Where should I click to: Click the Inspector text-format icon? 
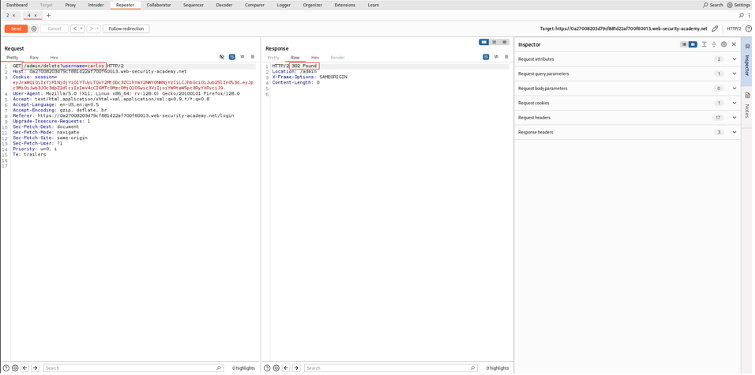(704, 44)
